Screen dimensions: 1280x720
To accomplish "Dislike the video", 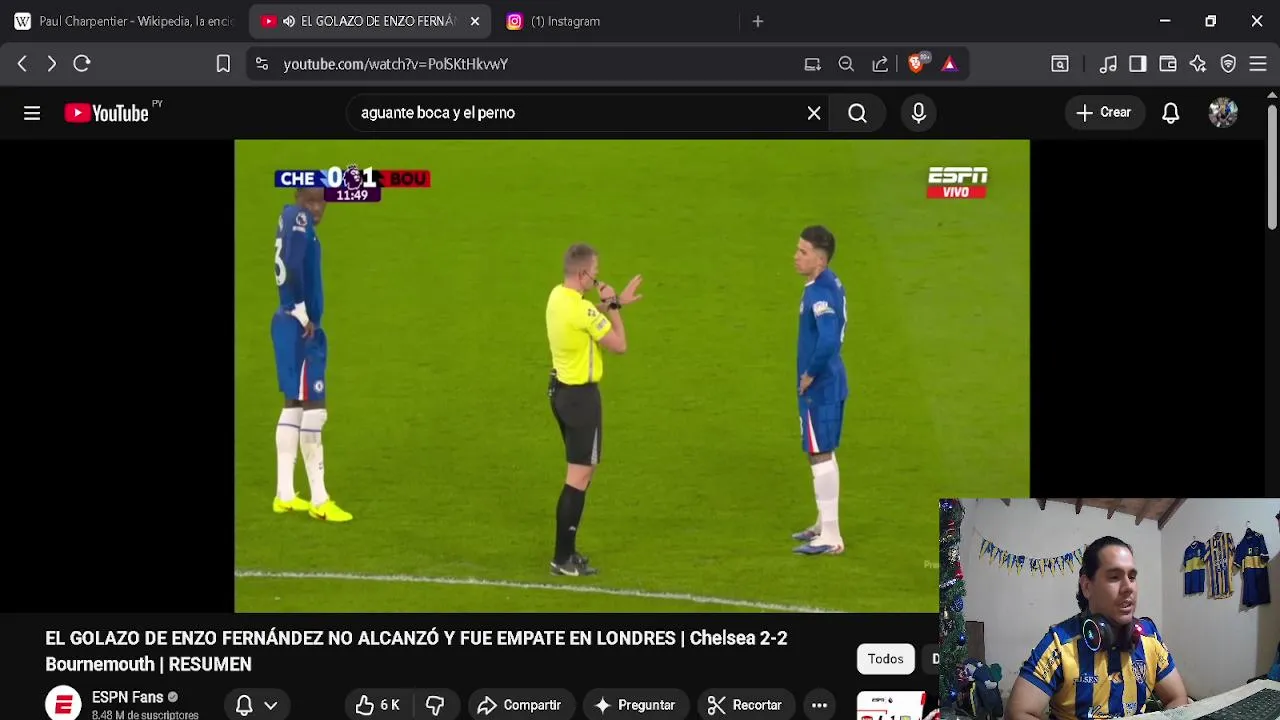I will [x=435, y=705].
